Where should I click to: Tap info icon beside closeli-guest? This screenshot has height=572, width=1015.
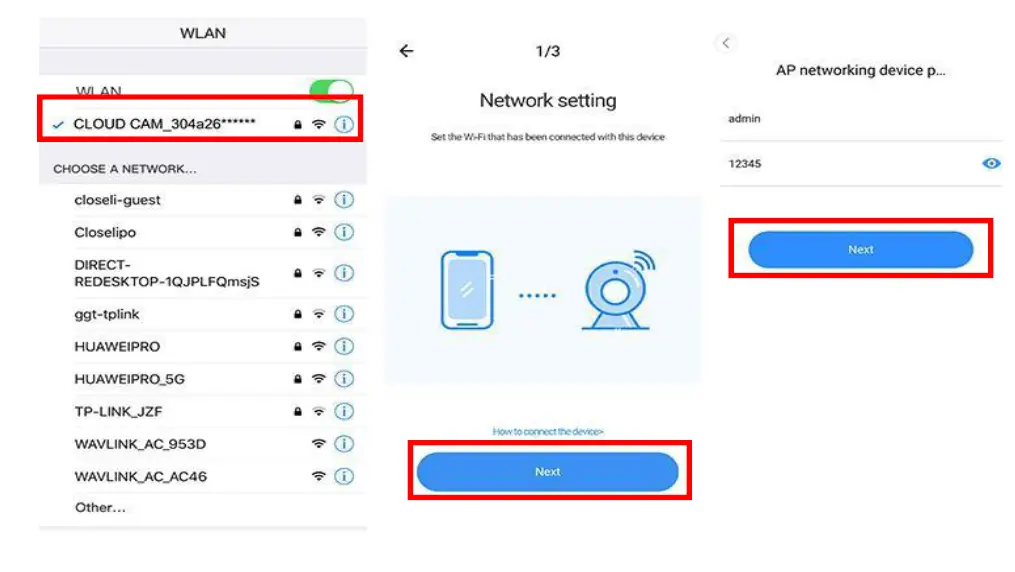pos(344,200)
